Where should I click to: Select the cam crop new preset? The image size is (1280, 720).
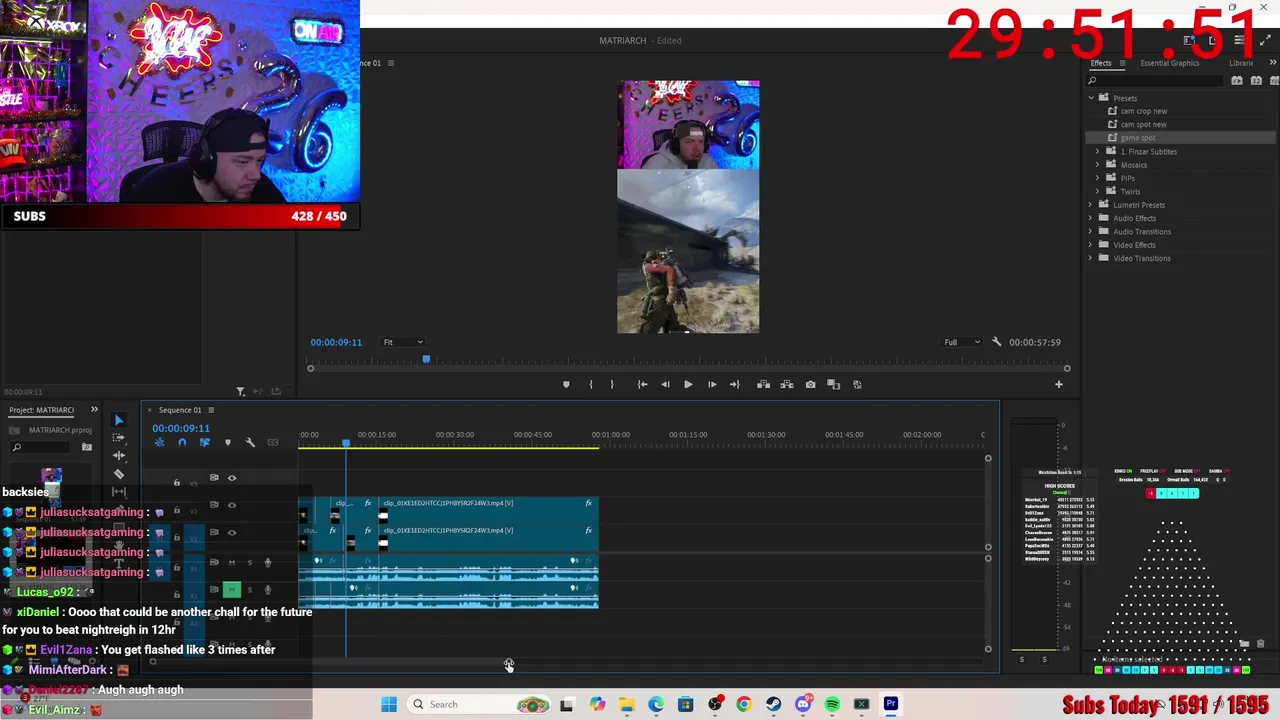tap(1143, 111)
